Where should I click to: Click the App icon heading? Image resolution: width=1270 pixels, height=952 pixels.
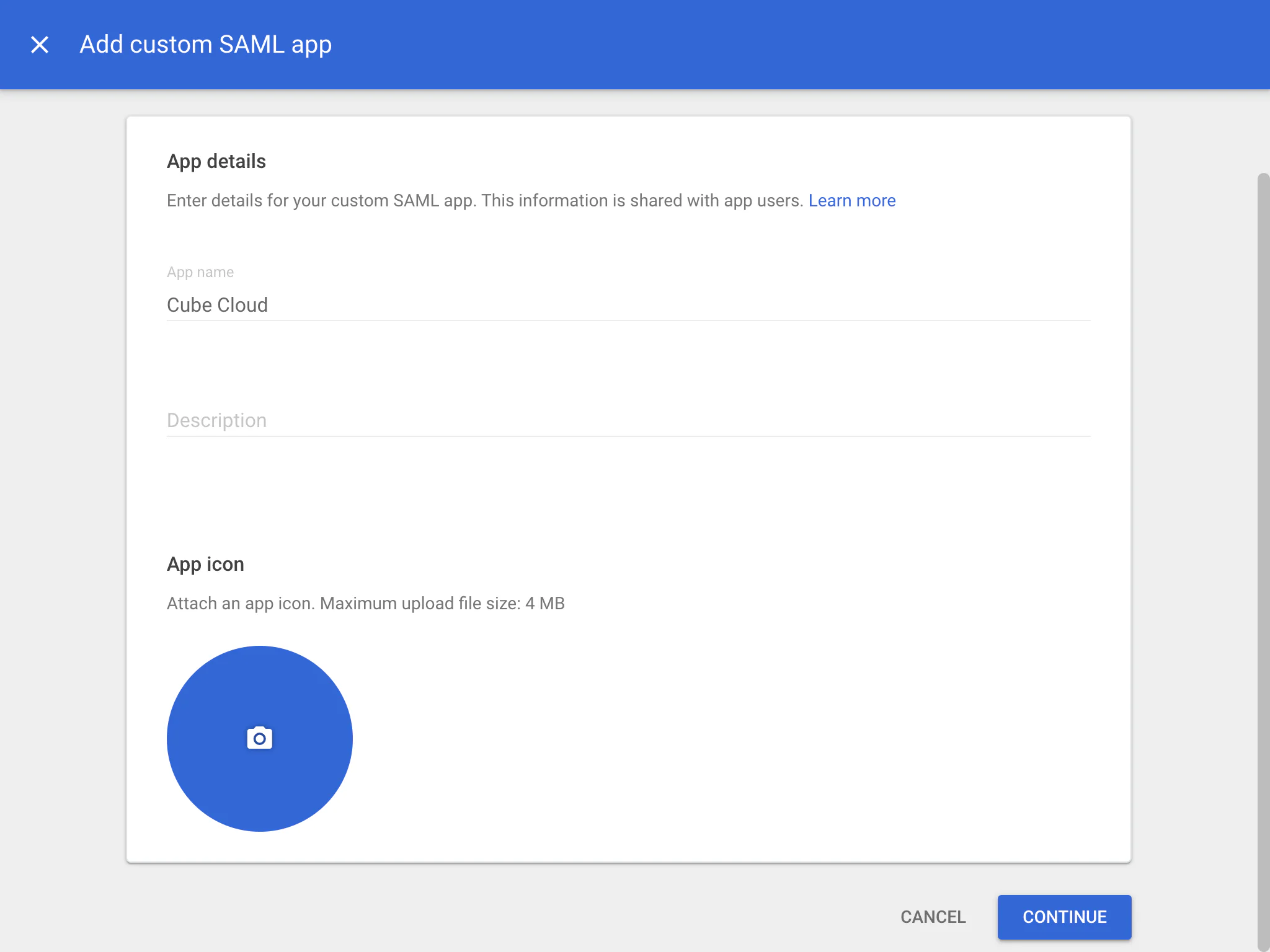[205, 564]
